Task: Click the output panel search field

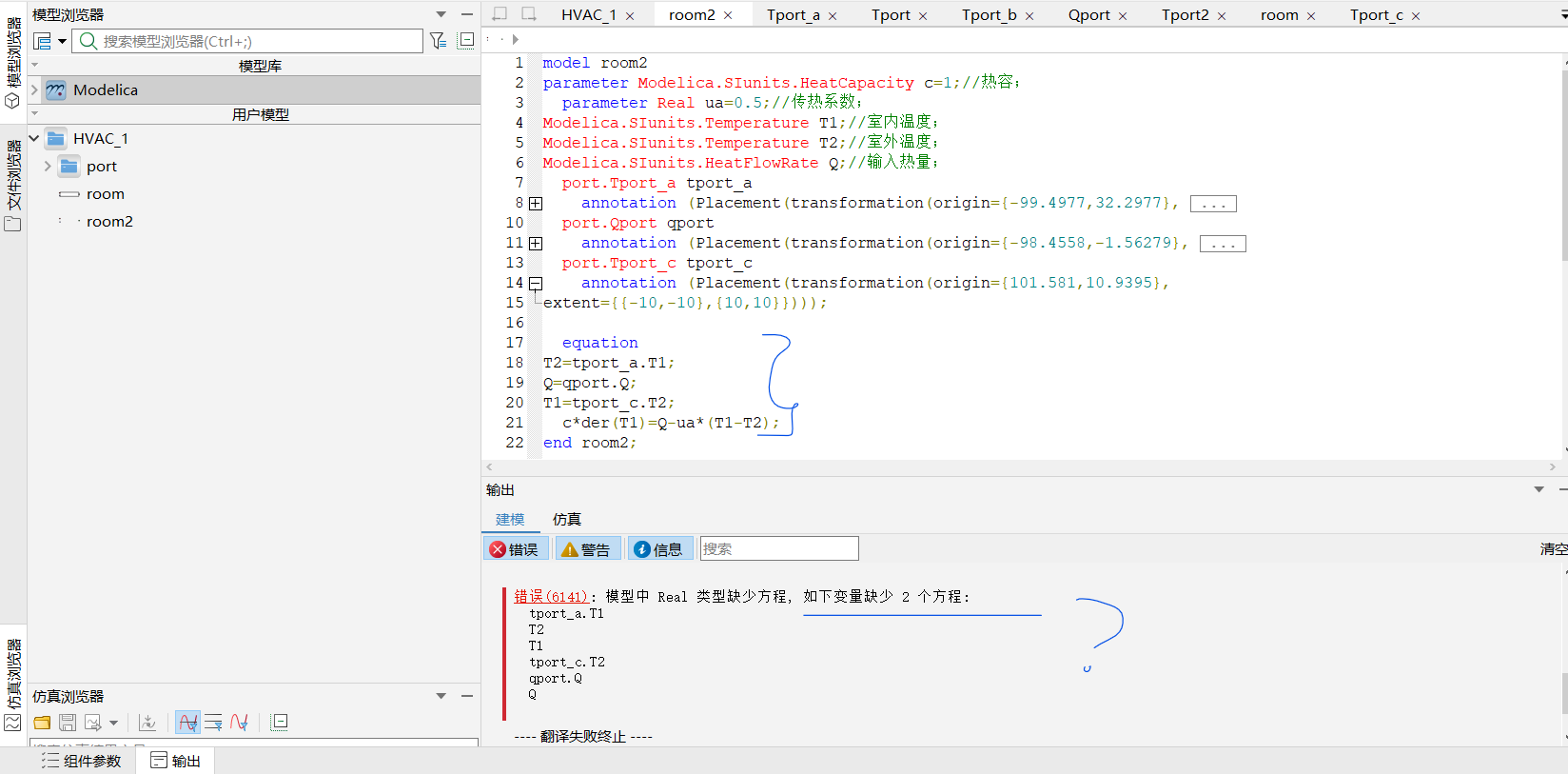Action: 779,548
